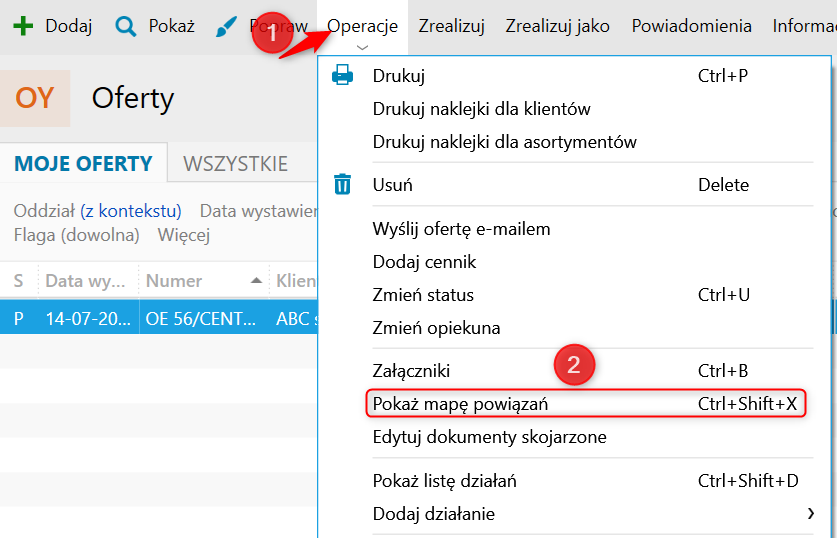This screenshot has width=837, height=538.
Task: Click the Więcej filter link
Action: 183,236
